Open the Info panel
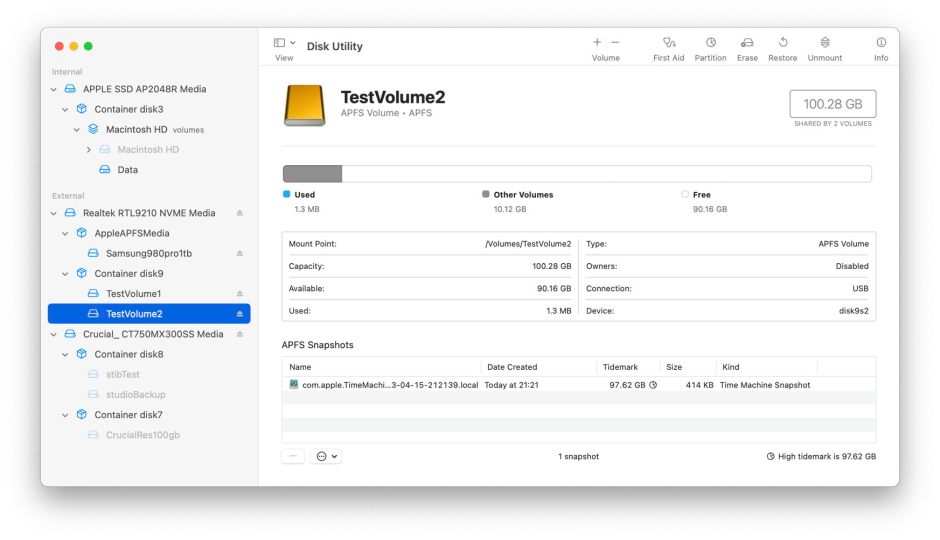This screenshot has height=540, width=940. tap(881, 43)
